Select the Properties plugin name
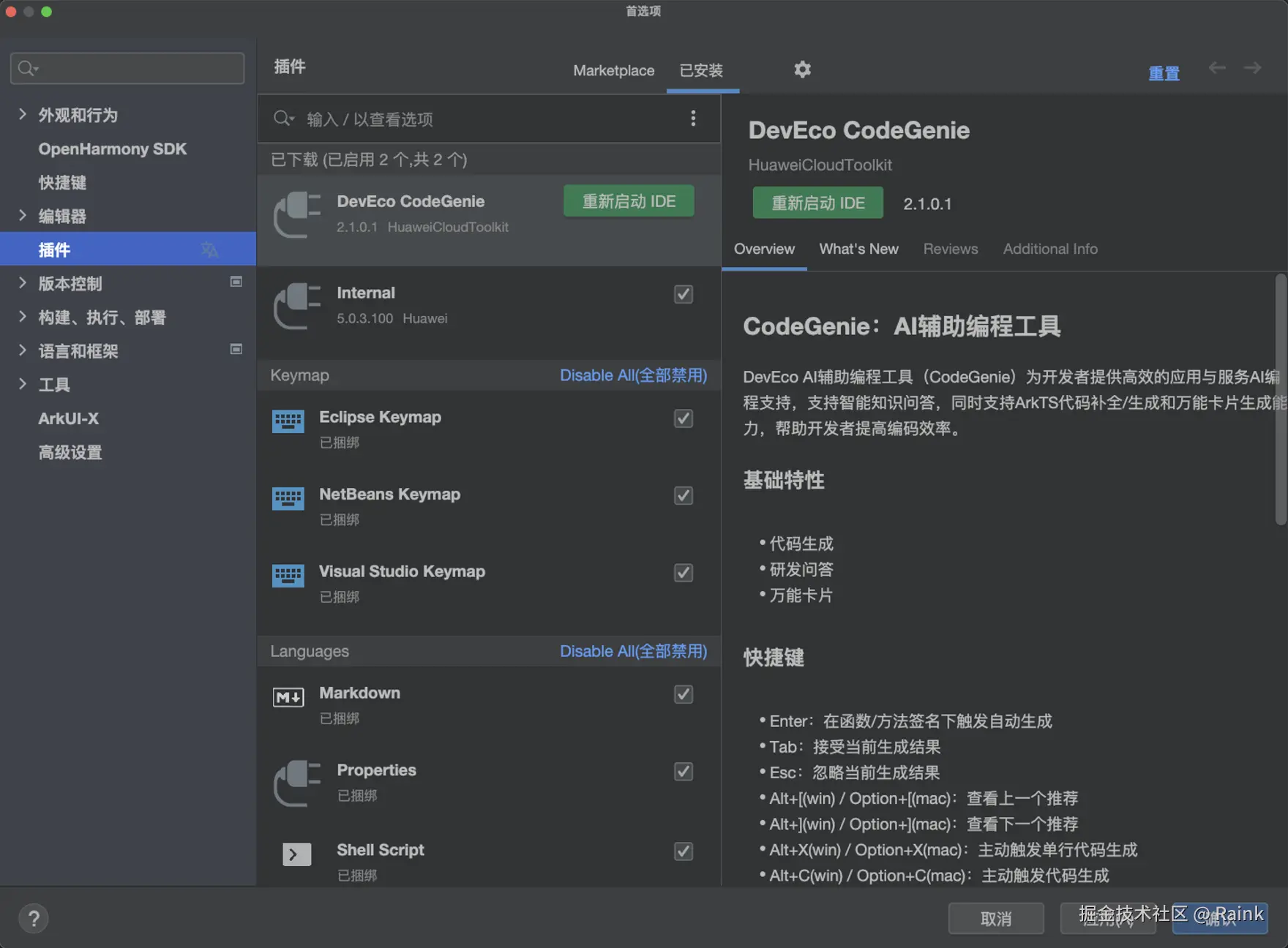Viewport: 1288px width, 948px height. coord(376,770)
